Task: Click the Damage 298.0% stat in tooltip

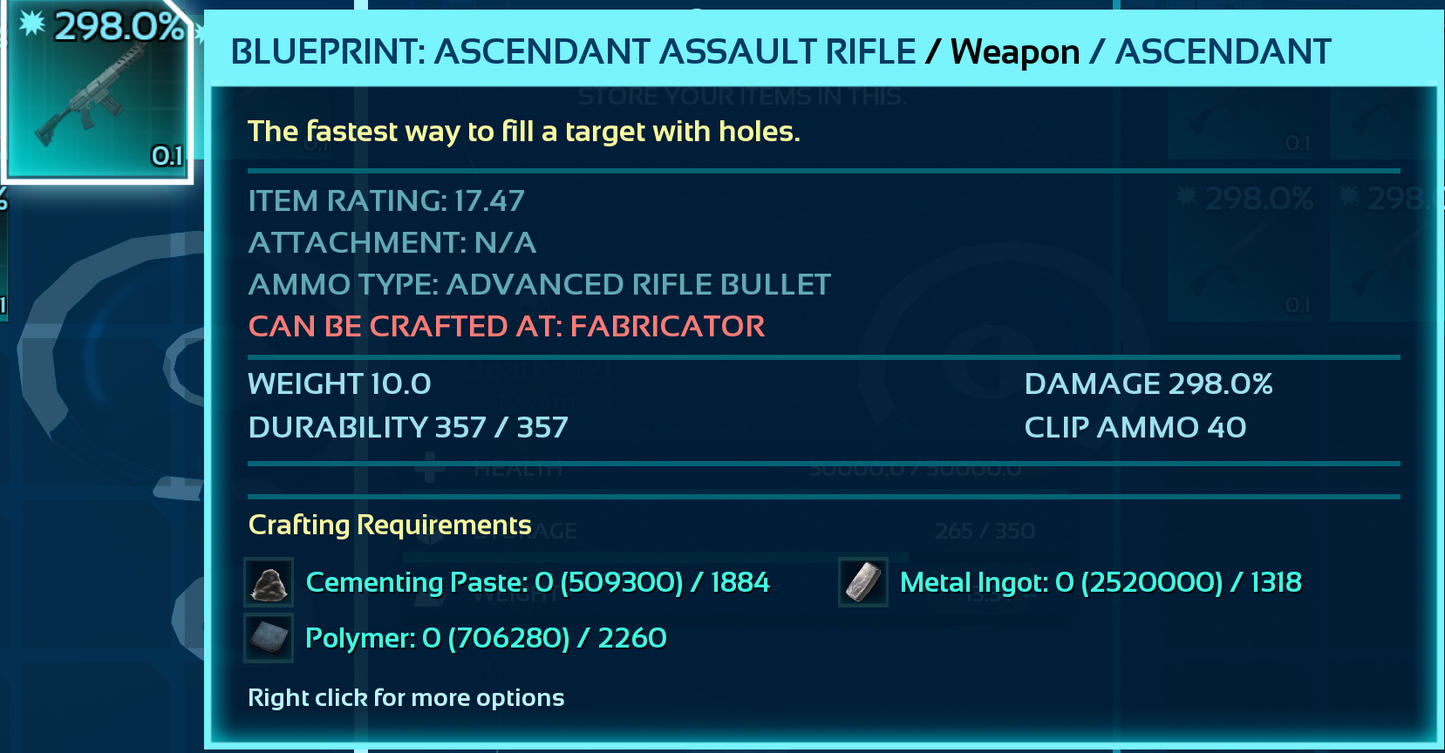Action: (1148, 384)
